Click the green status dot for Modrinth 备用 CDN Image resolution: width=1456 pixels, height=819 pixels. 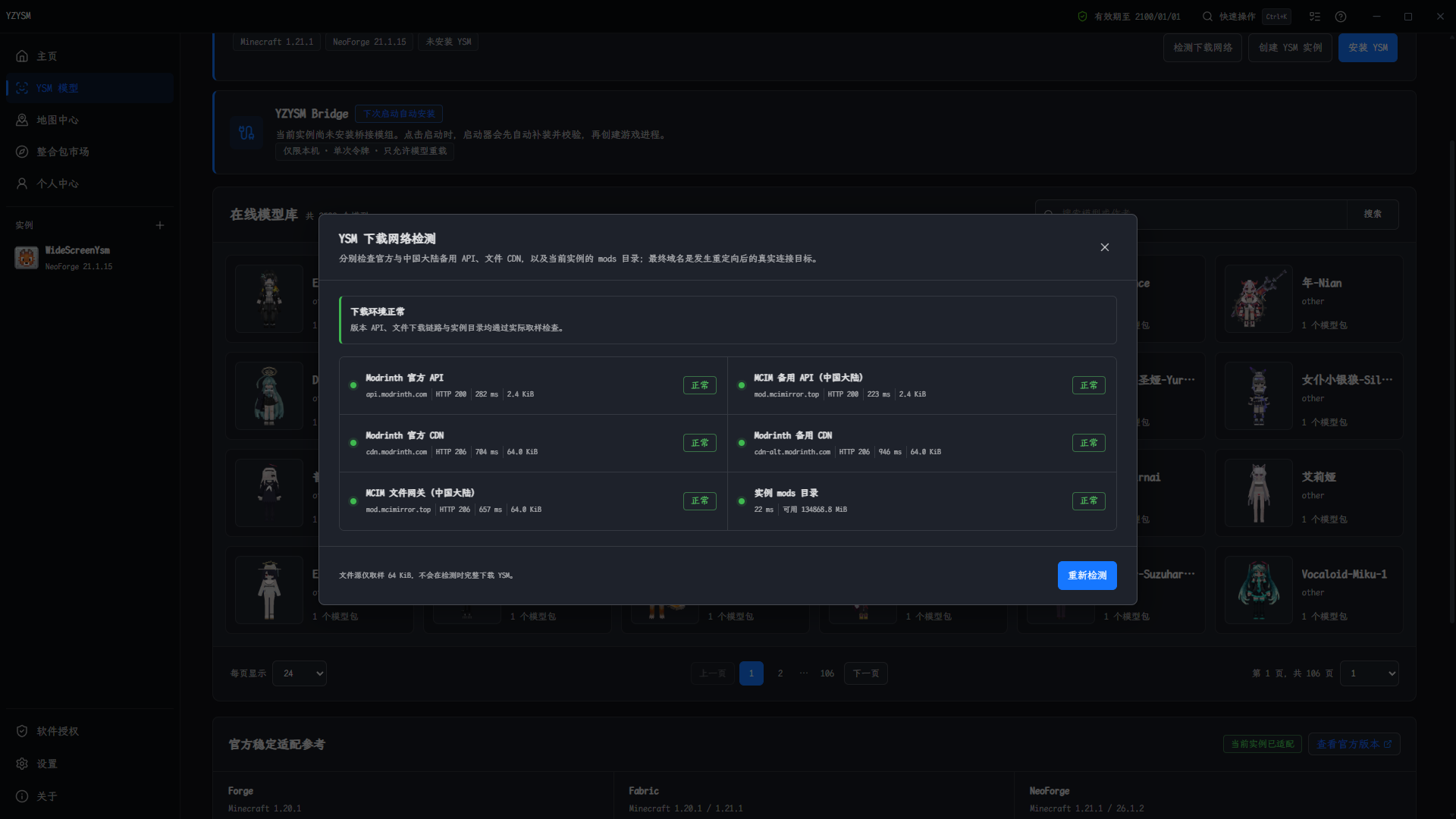click(742, 443)
